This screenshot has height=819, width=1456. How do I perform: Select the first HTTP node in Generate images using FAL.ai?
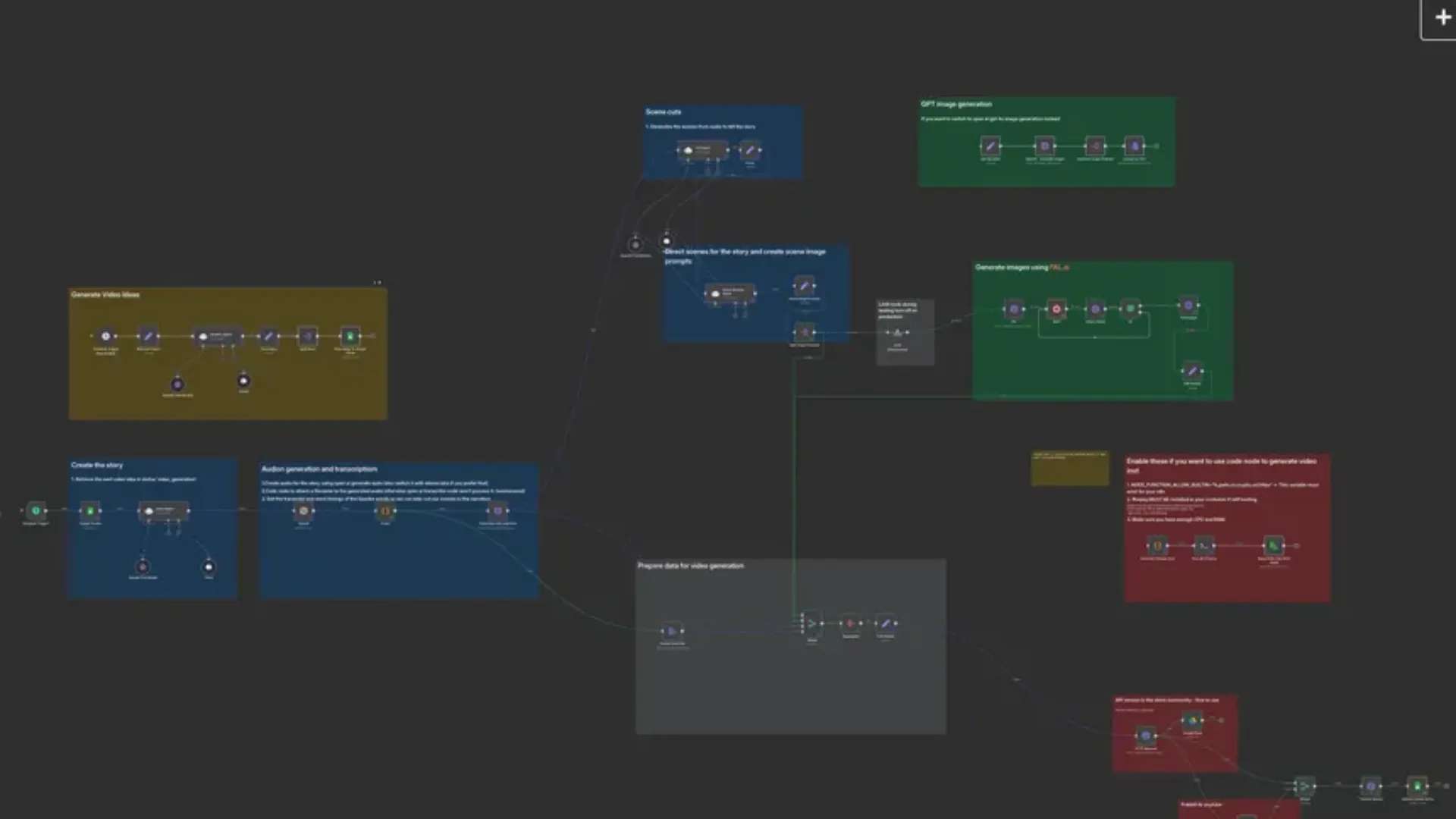pyautogui.click(x=1014, y=309)
